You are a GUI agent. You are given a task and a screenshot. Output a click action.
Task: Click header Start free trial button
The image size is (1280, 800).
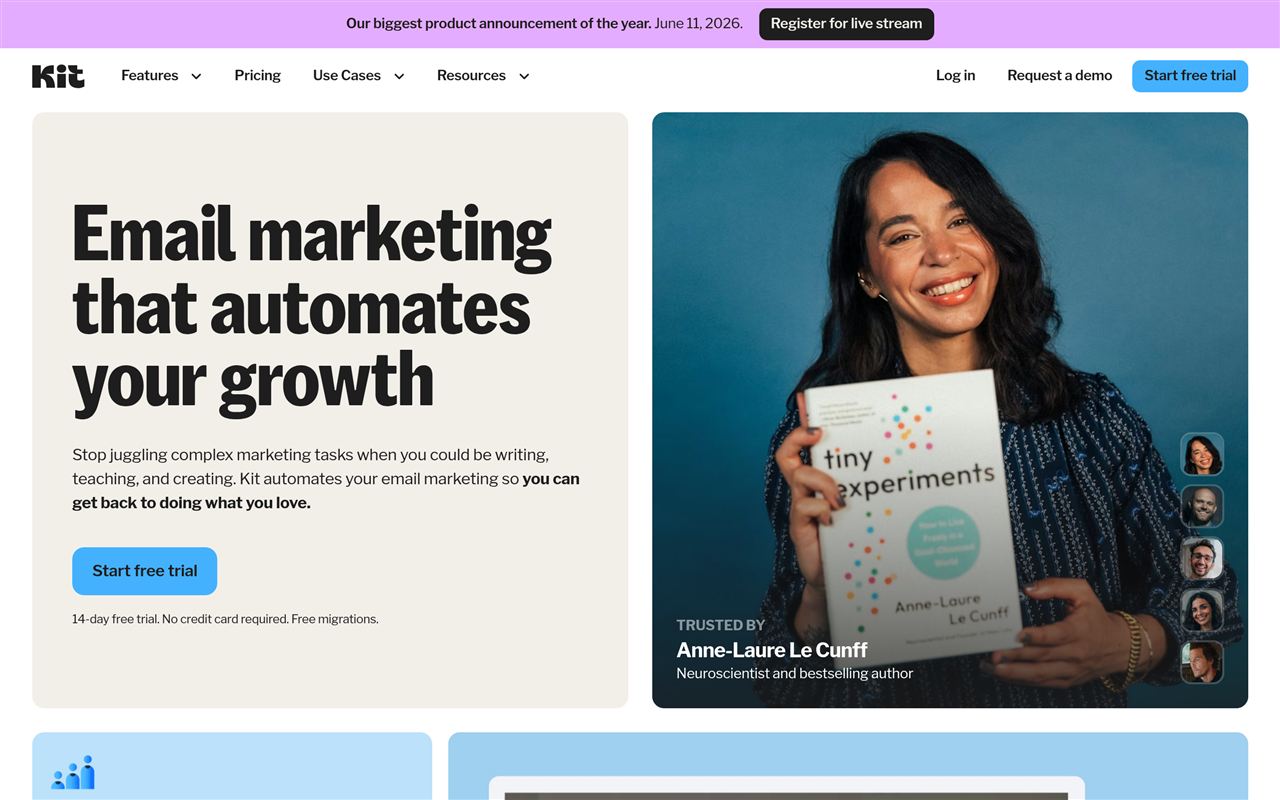pos(1190,76)
